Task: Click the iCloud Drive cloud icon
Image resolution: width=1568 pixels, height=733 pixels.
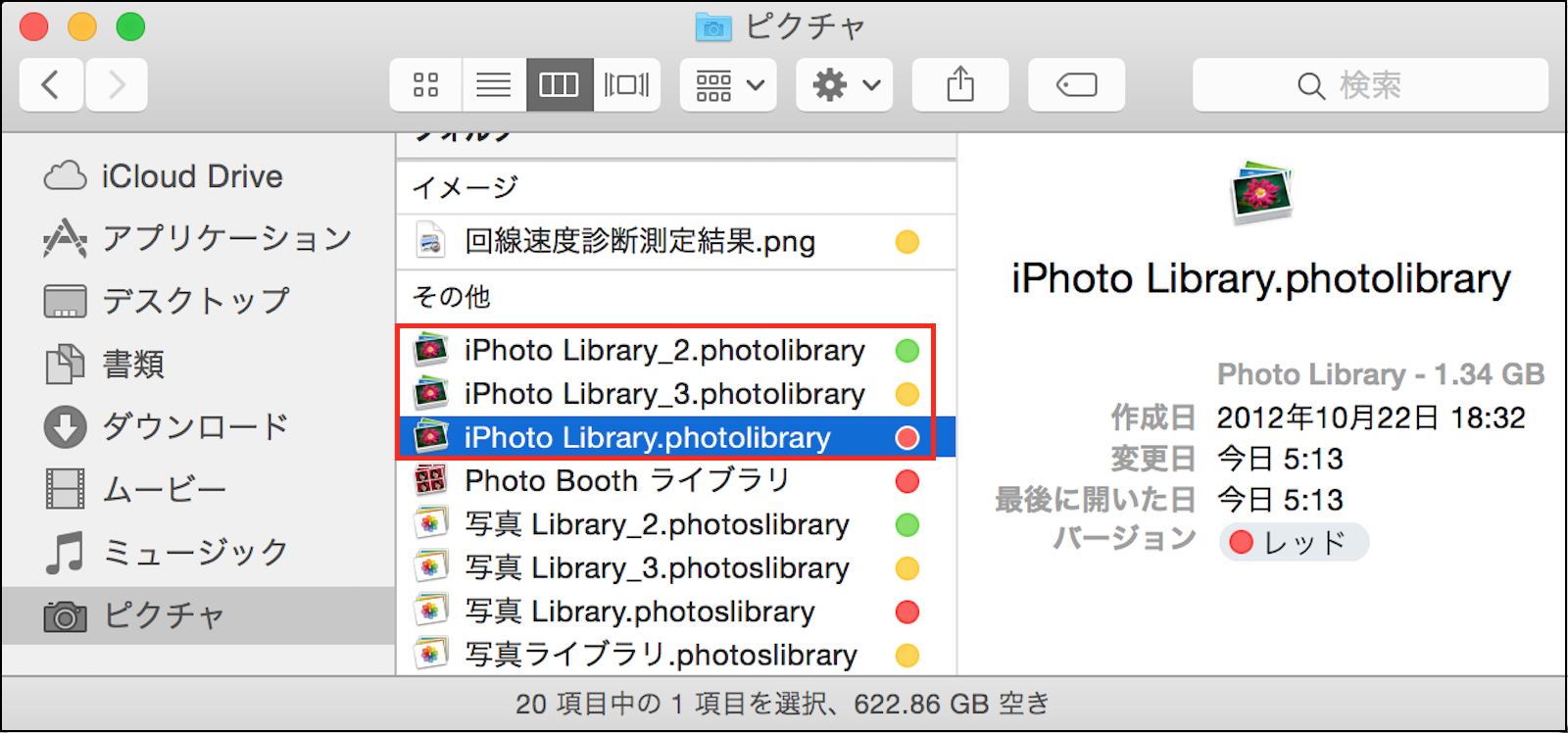Action: 66,176
